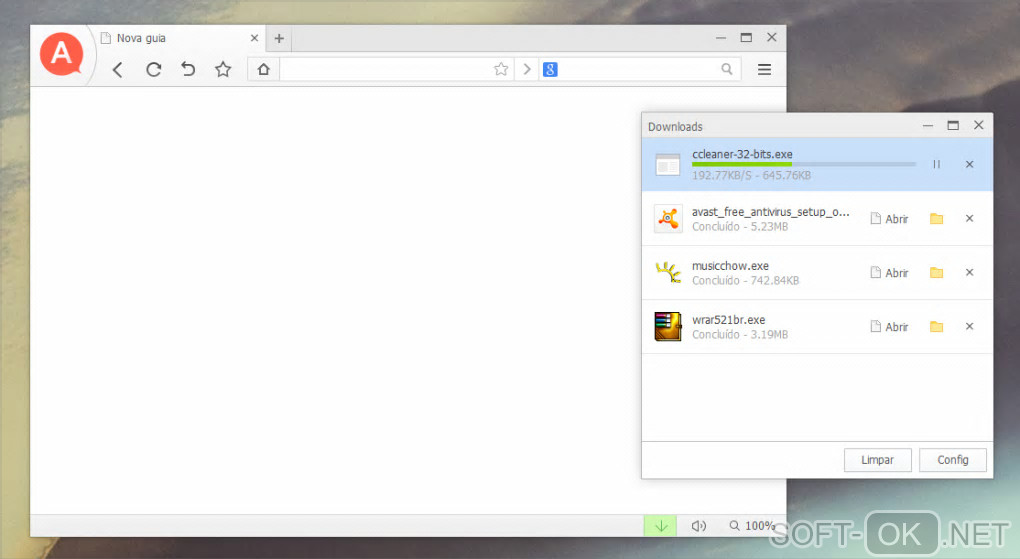The image size is (1020, 559).
Task: Select the wrar521br.exe file name
Action: tap(728, 320)
